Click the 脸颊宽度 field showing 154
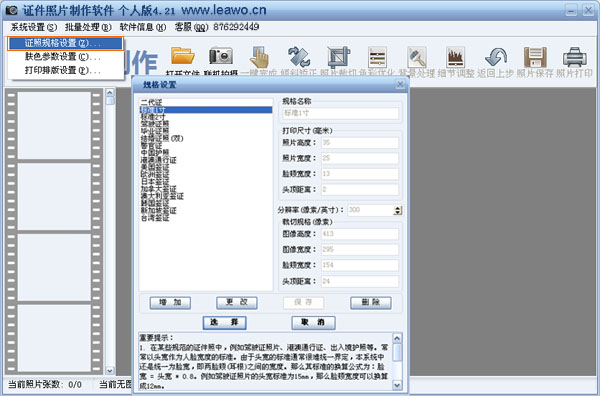Screen dimensions: 600x396 (360, 265)
